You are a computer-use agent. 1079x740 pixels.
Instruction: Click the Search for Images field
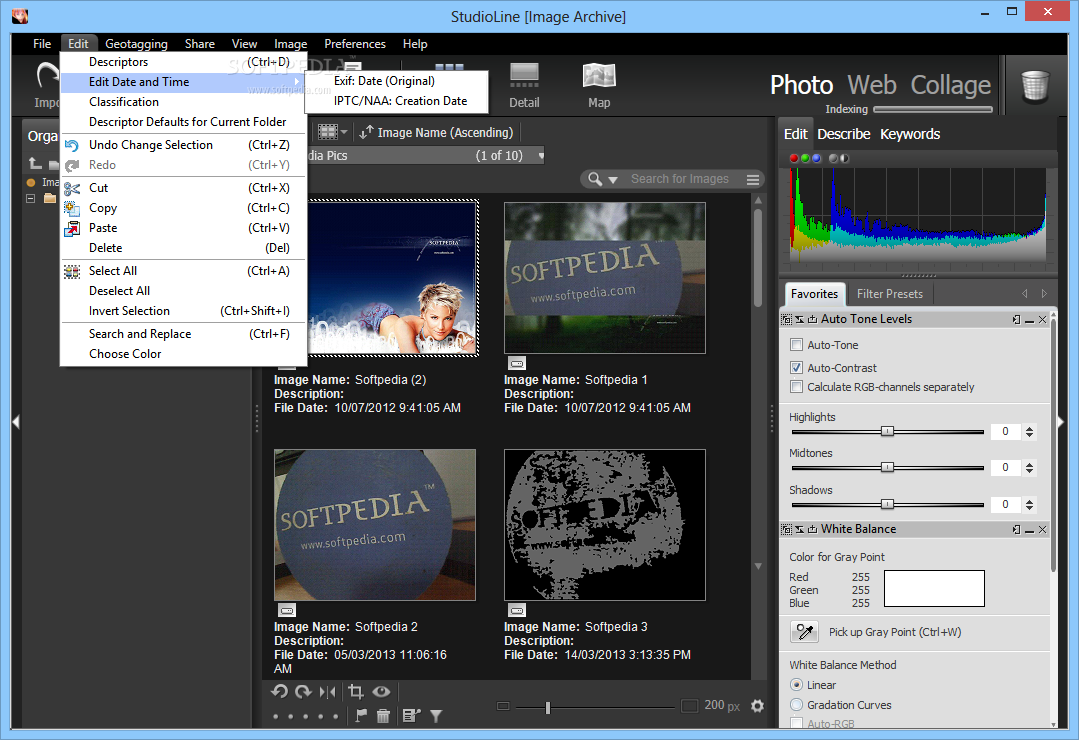coord(680,179)
